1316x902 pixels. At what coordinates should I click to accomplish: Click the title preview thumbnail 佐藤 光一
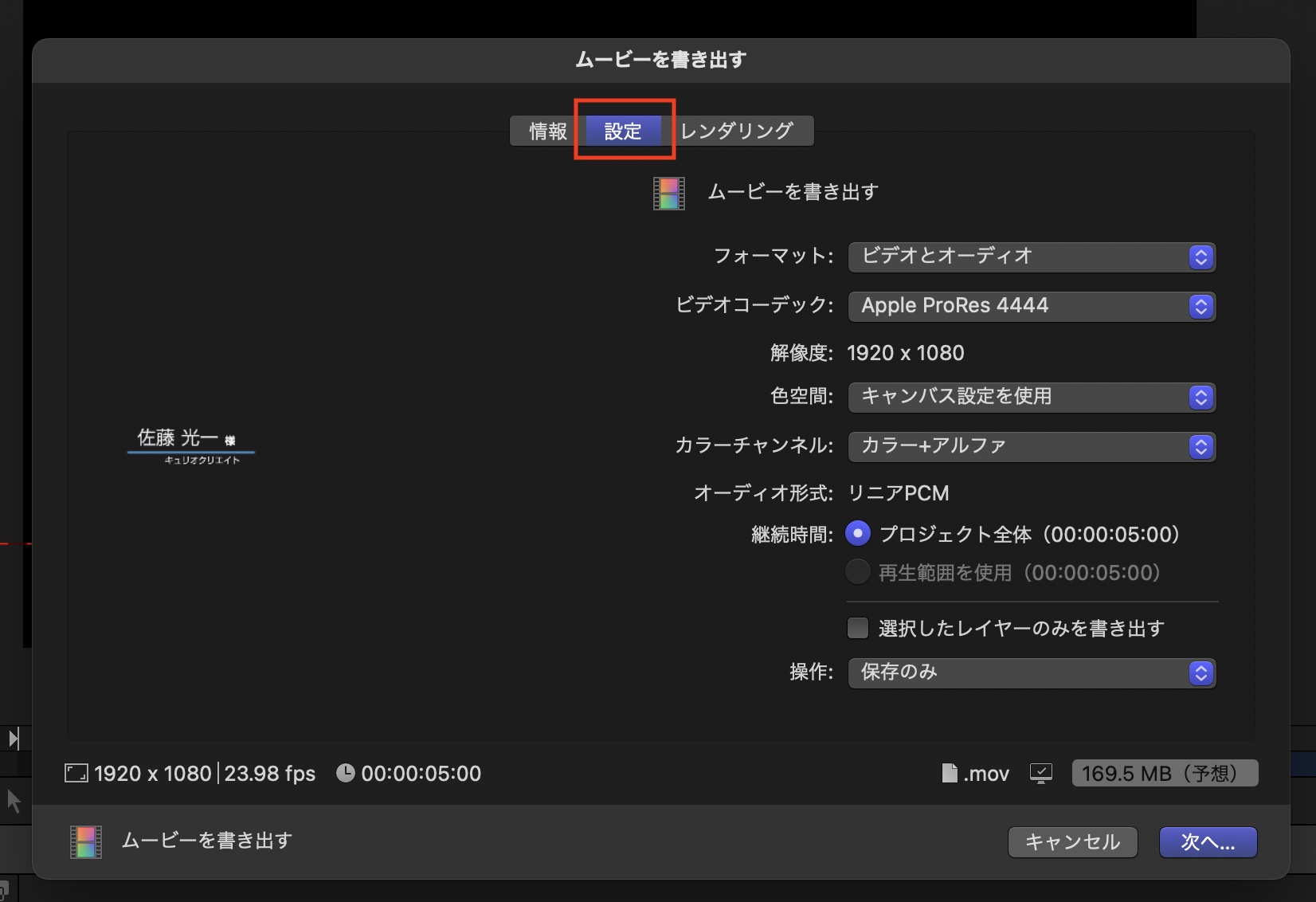click(x=191, y=446)
